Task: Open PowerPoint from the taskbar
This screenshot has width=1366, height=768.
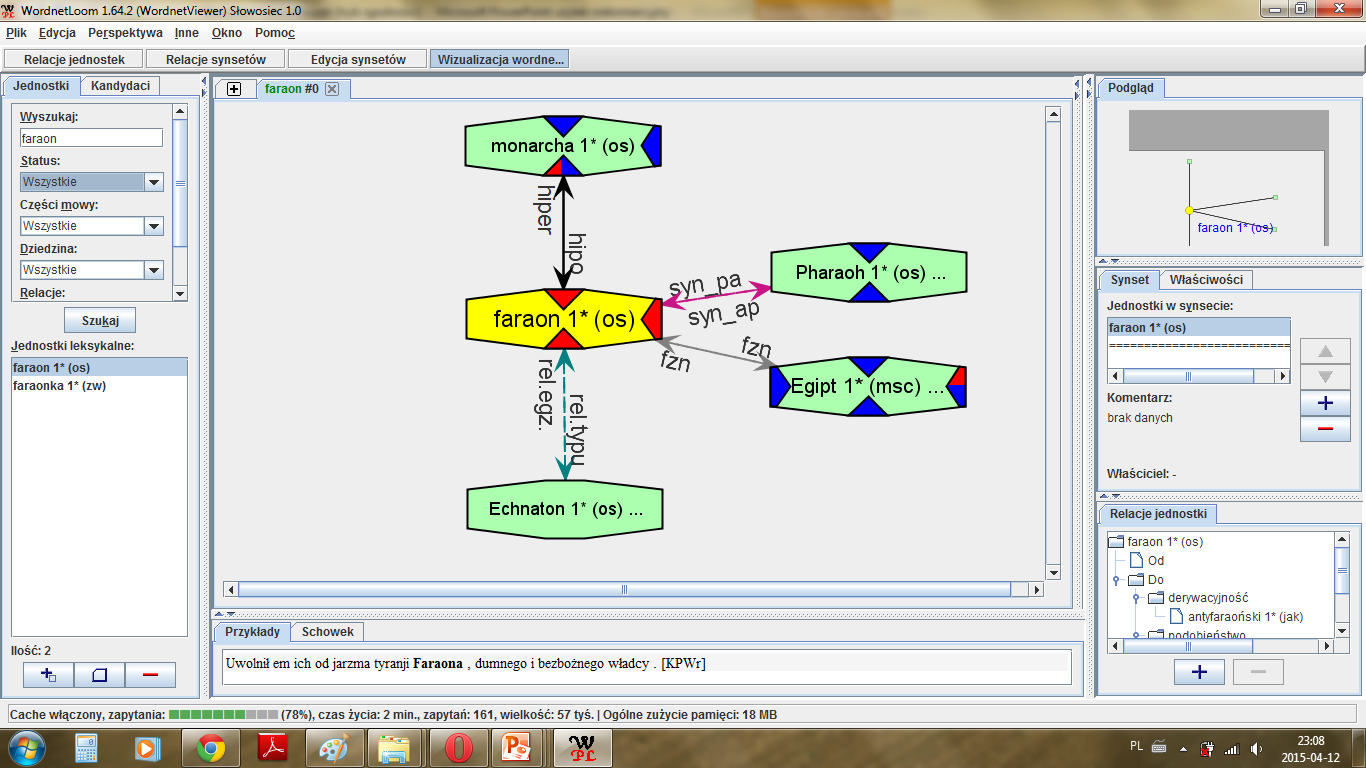Action: coord(516,747)
